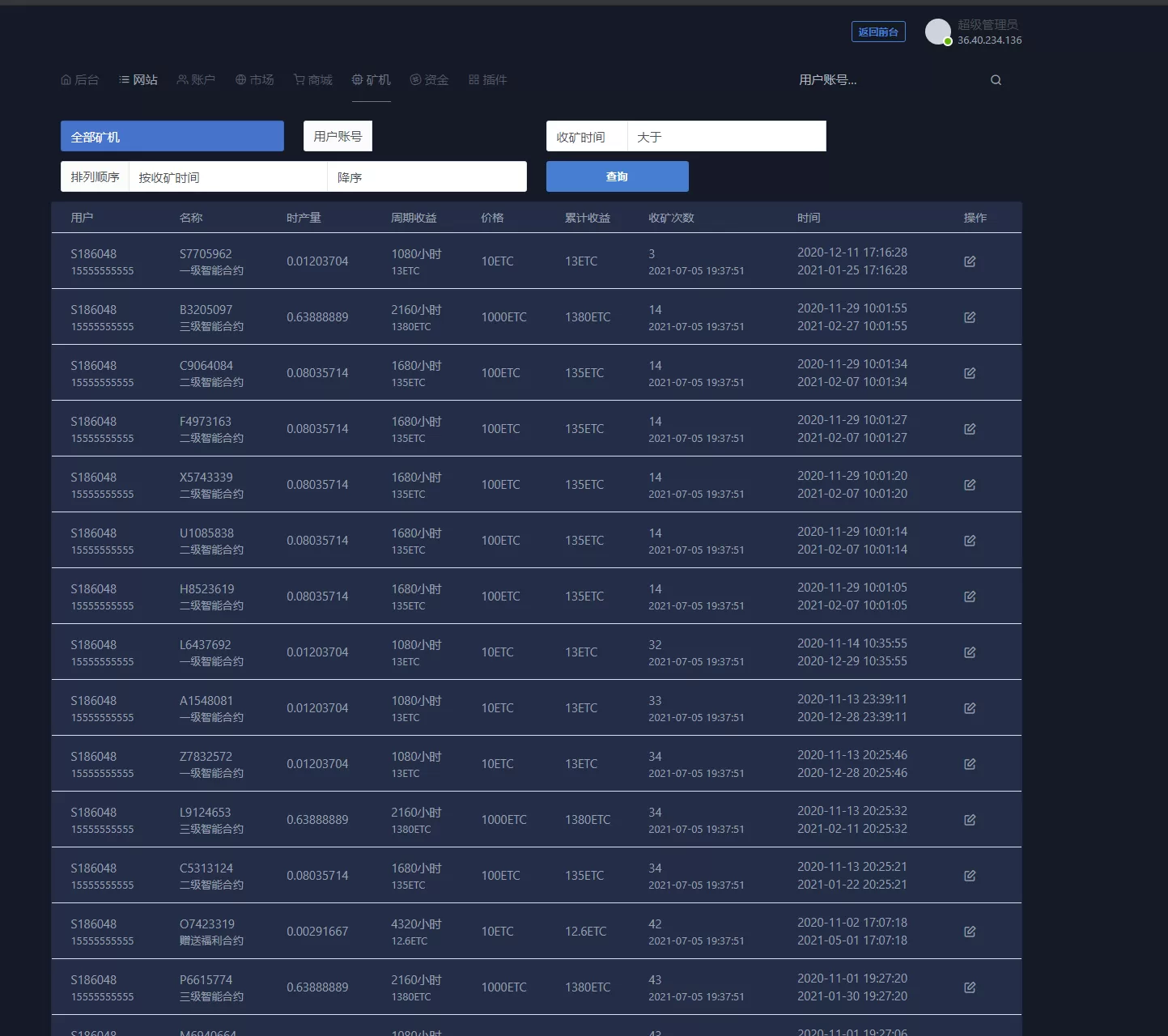Click the 用户 column header
This screenshot has height=1036, width=1168.
[x=82, y=218]
